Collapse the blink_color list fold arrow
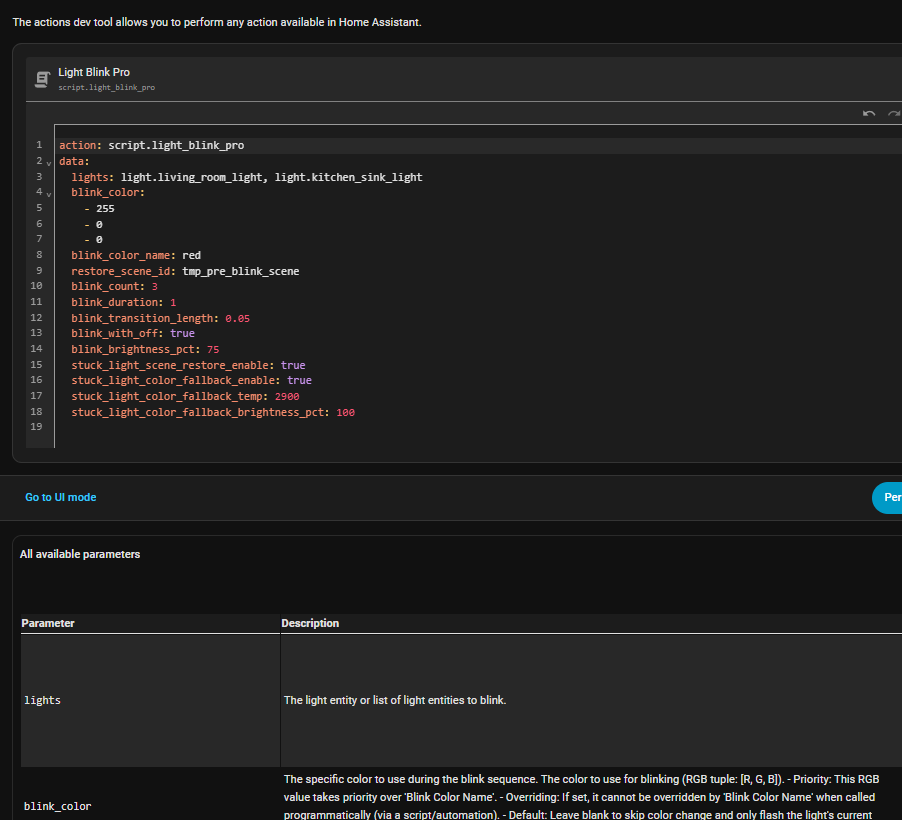This screenshot has height=820, width=902. (x=47, y=193)
